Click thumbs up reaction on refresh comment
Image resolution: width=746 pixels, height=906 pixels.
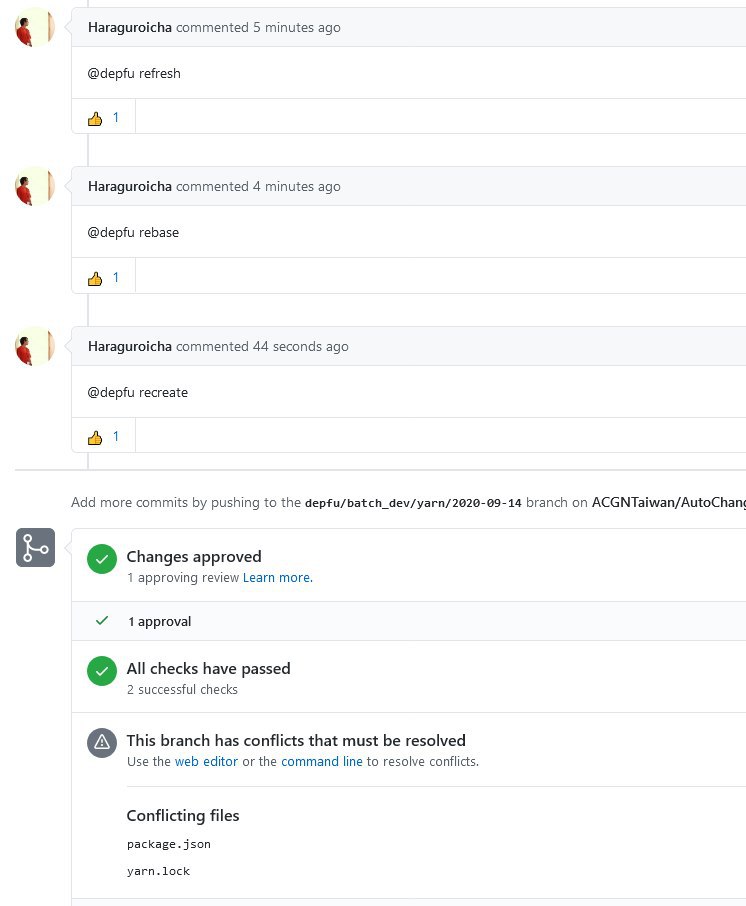point(103,118)
